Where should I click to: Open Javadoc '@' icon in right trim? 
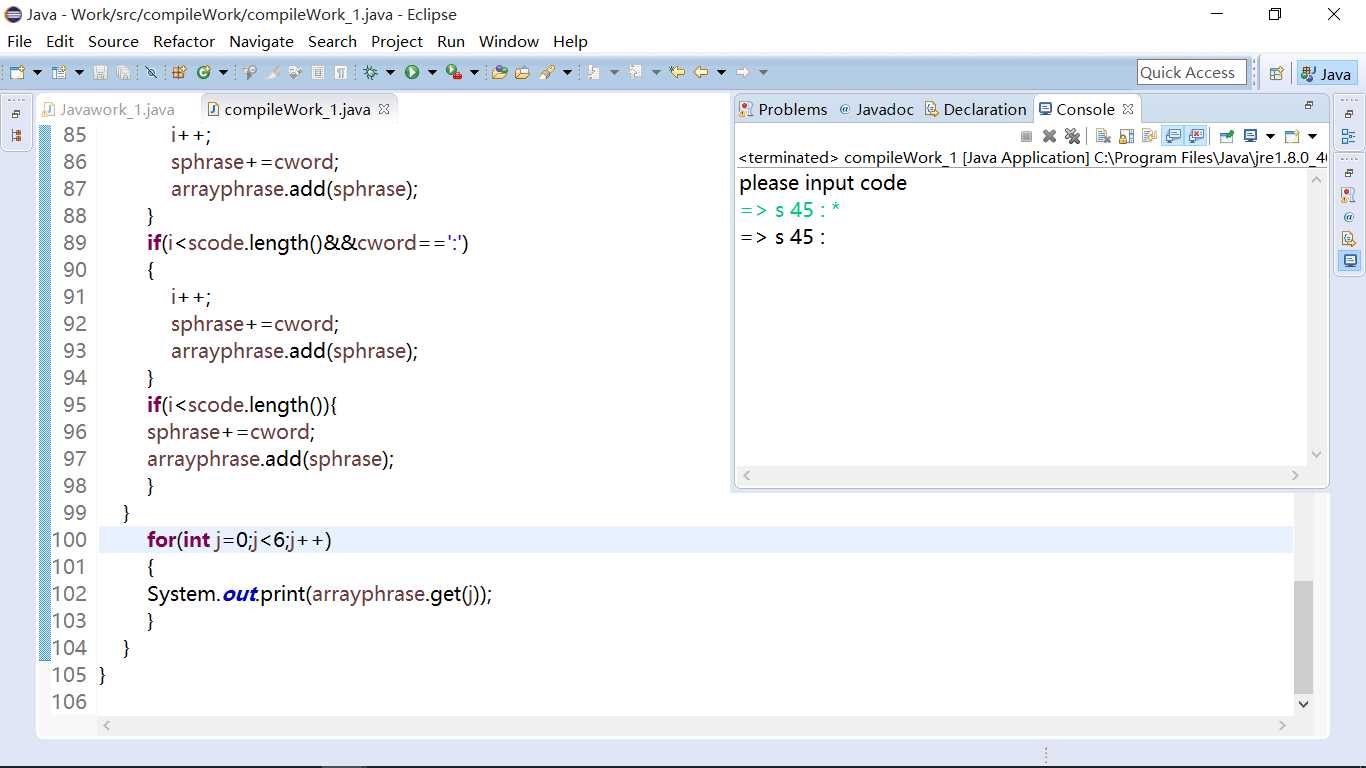point(1349,217)
